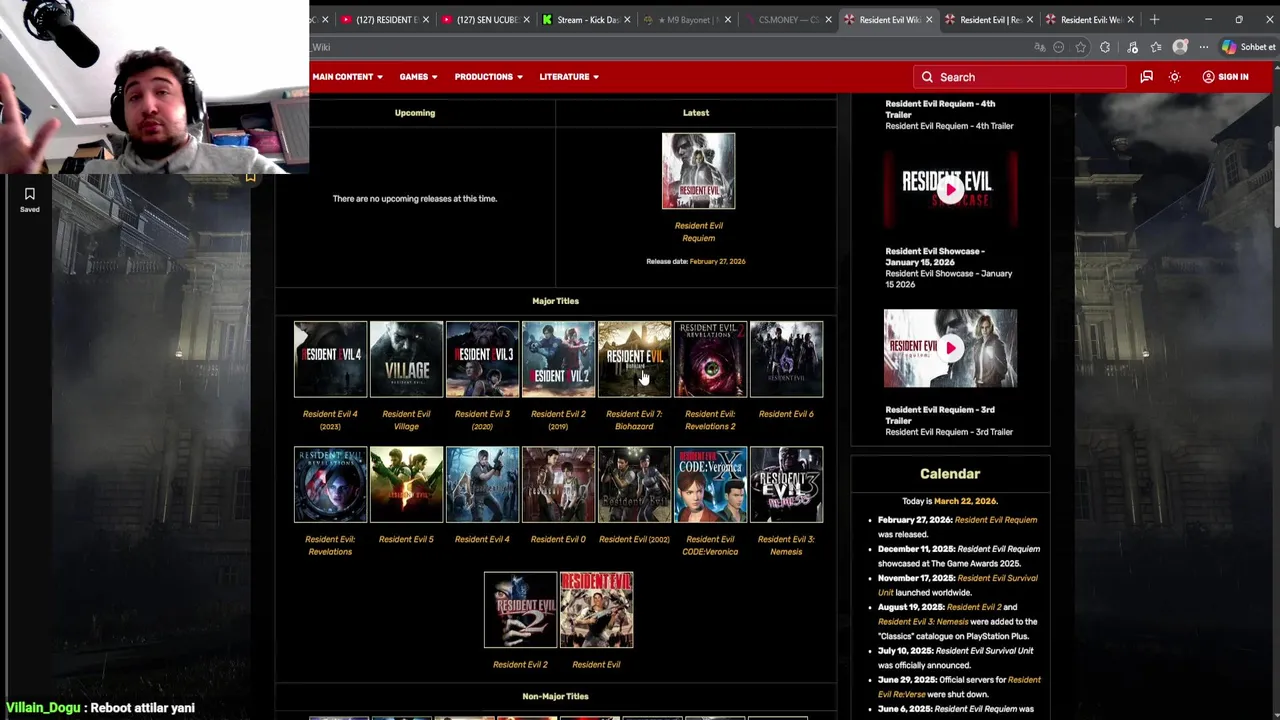1280x720 pixels.
Task: Click the Resident Evil Re:Verse calendar link
Action: [x=958, y=687]
